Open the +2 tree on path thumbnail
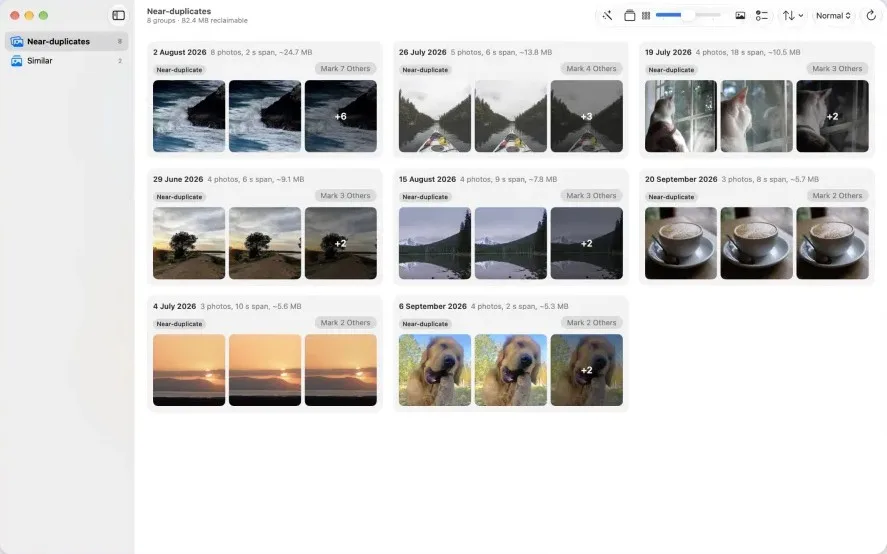This screenshot has width=887, height=554. pos(341,243)
